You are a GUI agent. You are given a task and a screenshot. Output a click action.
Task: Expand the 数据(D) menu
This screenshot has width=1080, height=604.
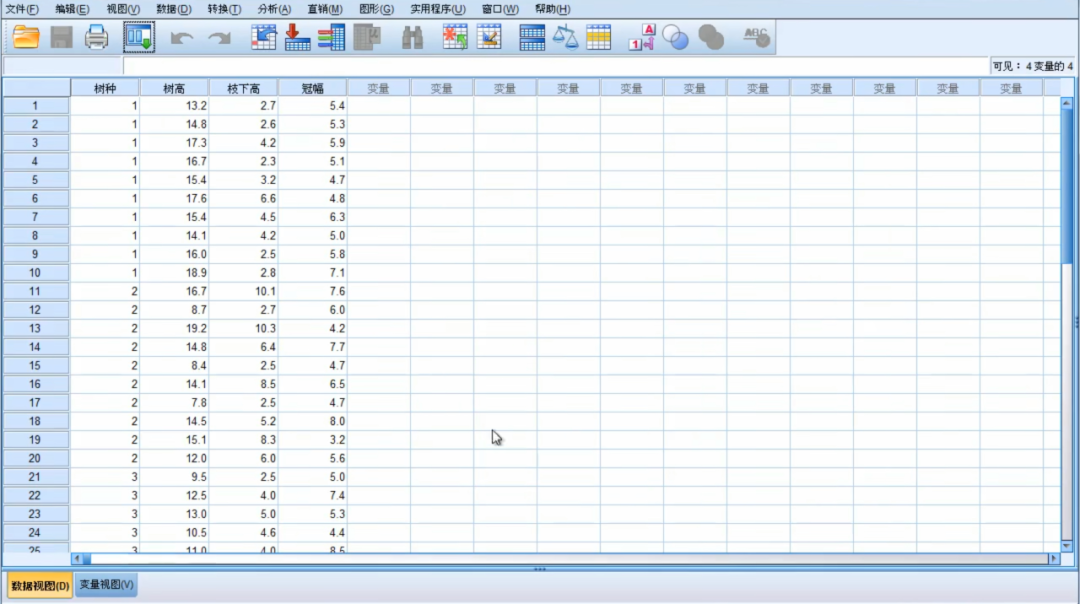pyautogui.click(x=174, y=9)
